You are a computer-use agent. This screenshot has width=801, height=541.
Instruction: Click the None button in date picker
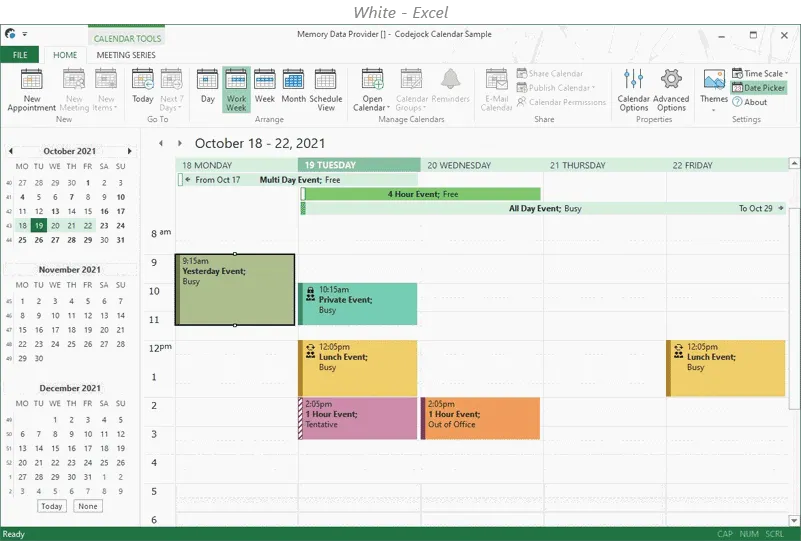88,506
